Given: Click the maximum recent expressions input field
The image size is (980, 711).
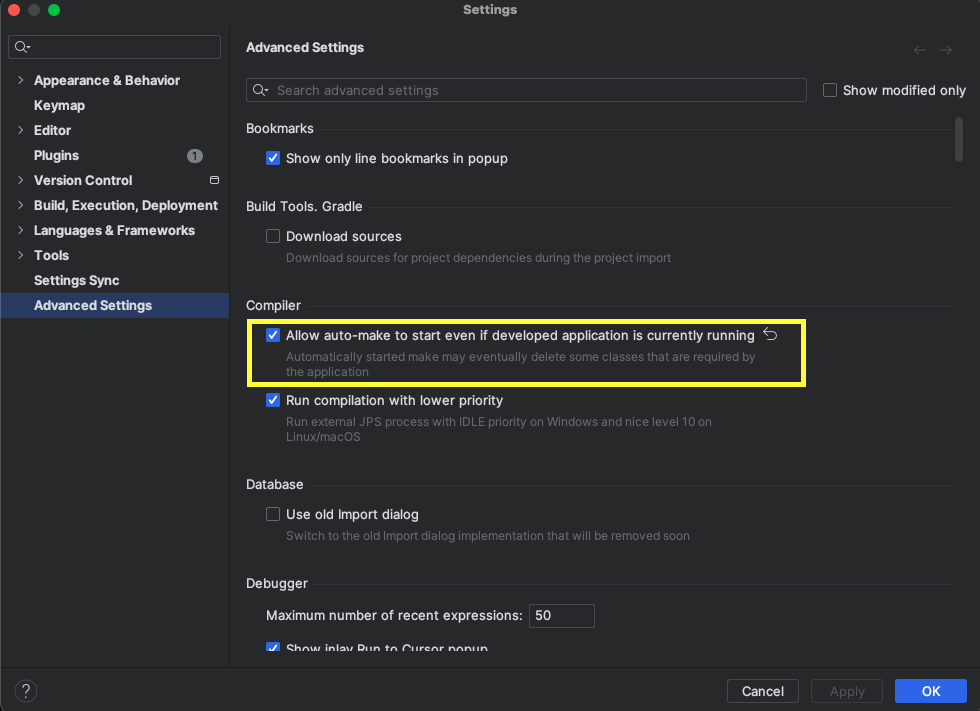Looking at the screenshot, I should (x=561, y=616).
